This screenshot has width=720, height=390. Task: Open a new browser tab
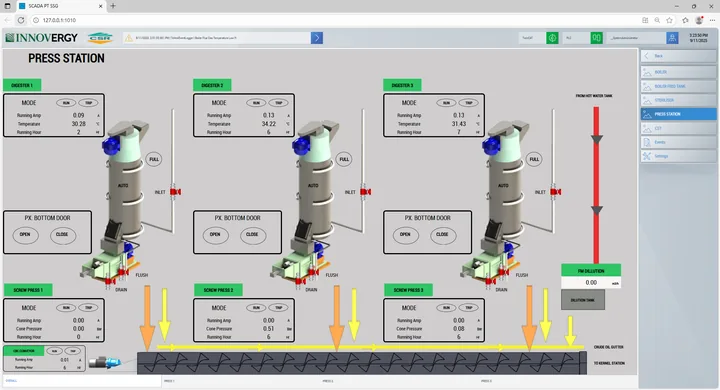point(113,6)
